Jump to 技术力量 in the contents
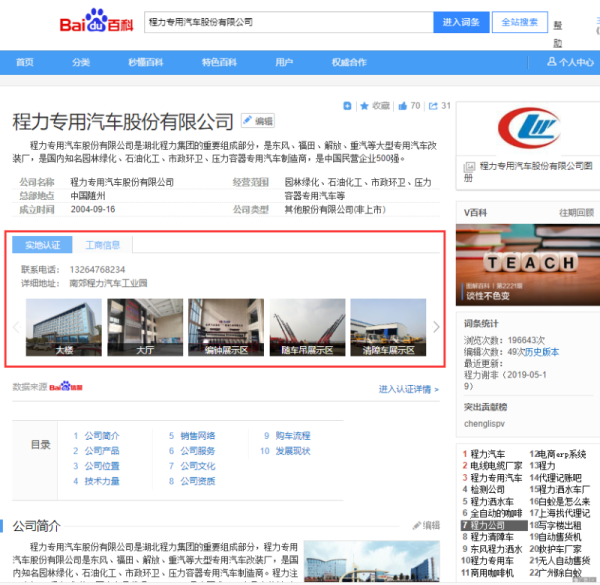Image resolution: width=600 pixels, height=585 pixels. [x=102, y=481]
